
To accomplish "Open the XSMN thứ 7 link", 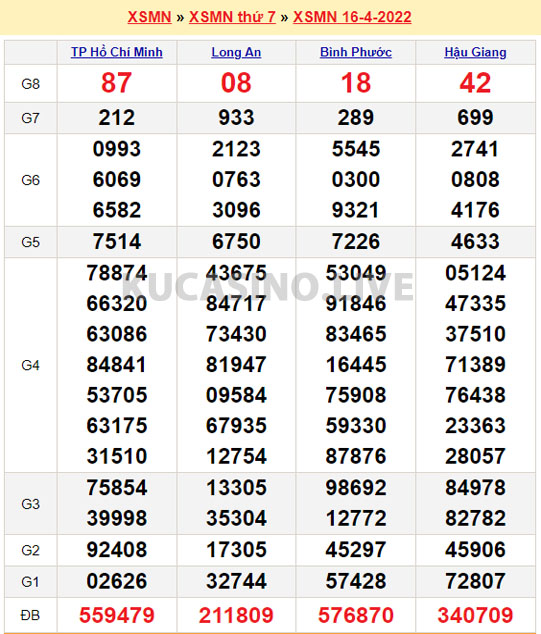I will click(x=232, y=17).
